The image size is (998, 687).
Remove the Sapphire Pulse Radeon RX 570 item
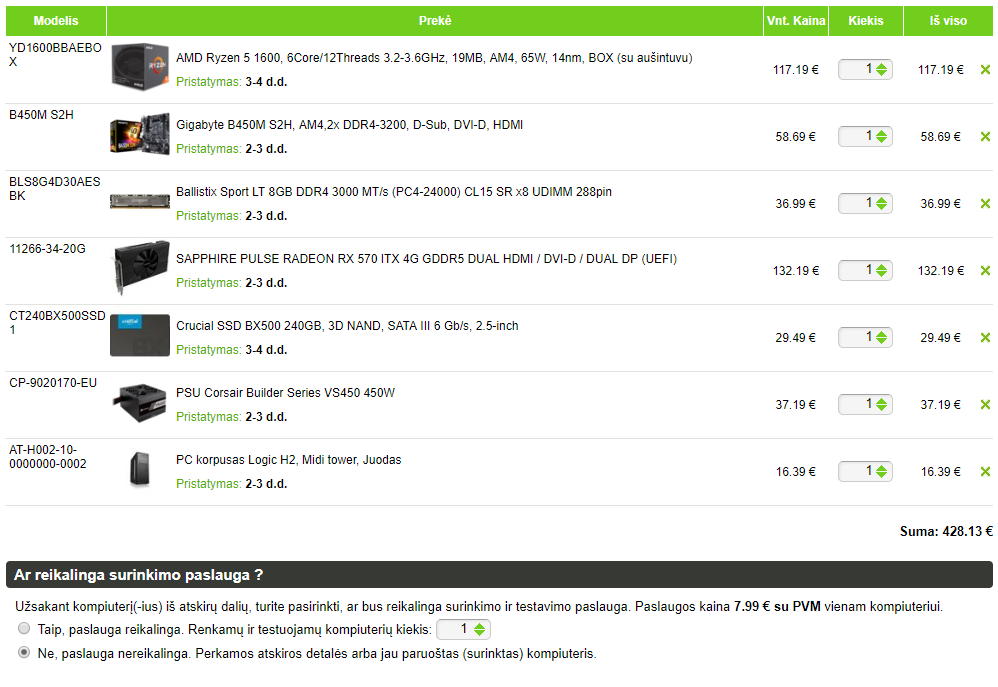[x=985, y=271]
